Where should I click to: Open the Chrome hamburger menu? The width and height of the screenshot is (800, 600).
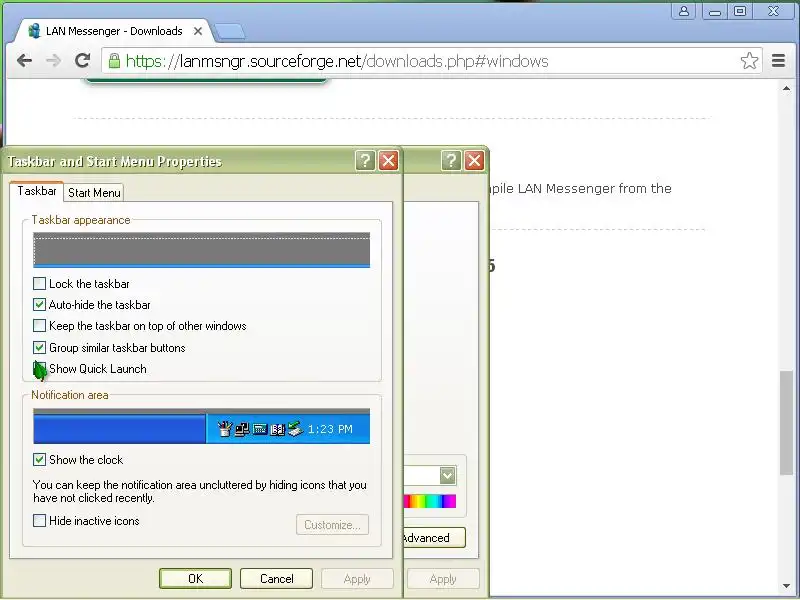tap(778, 61)
